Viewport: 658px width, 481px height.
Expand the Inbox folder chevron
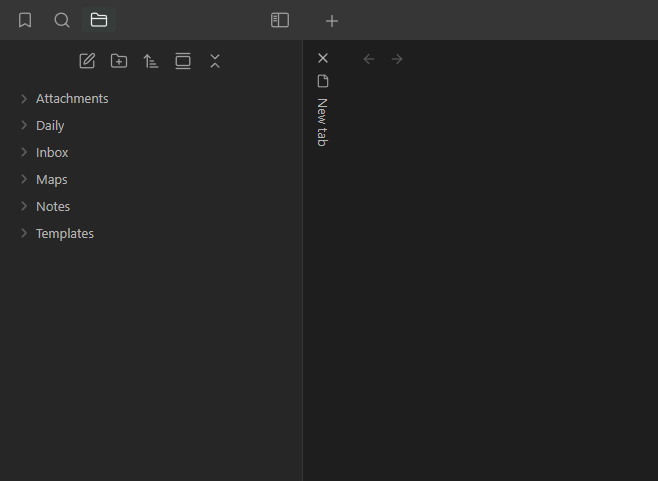pos(24,152)
